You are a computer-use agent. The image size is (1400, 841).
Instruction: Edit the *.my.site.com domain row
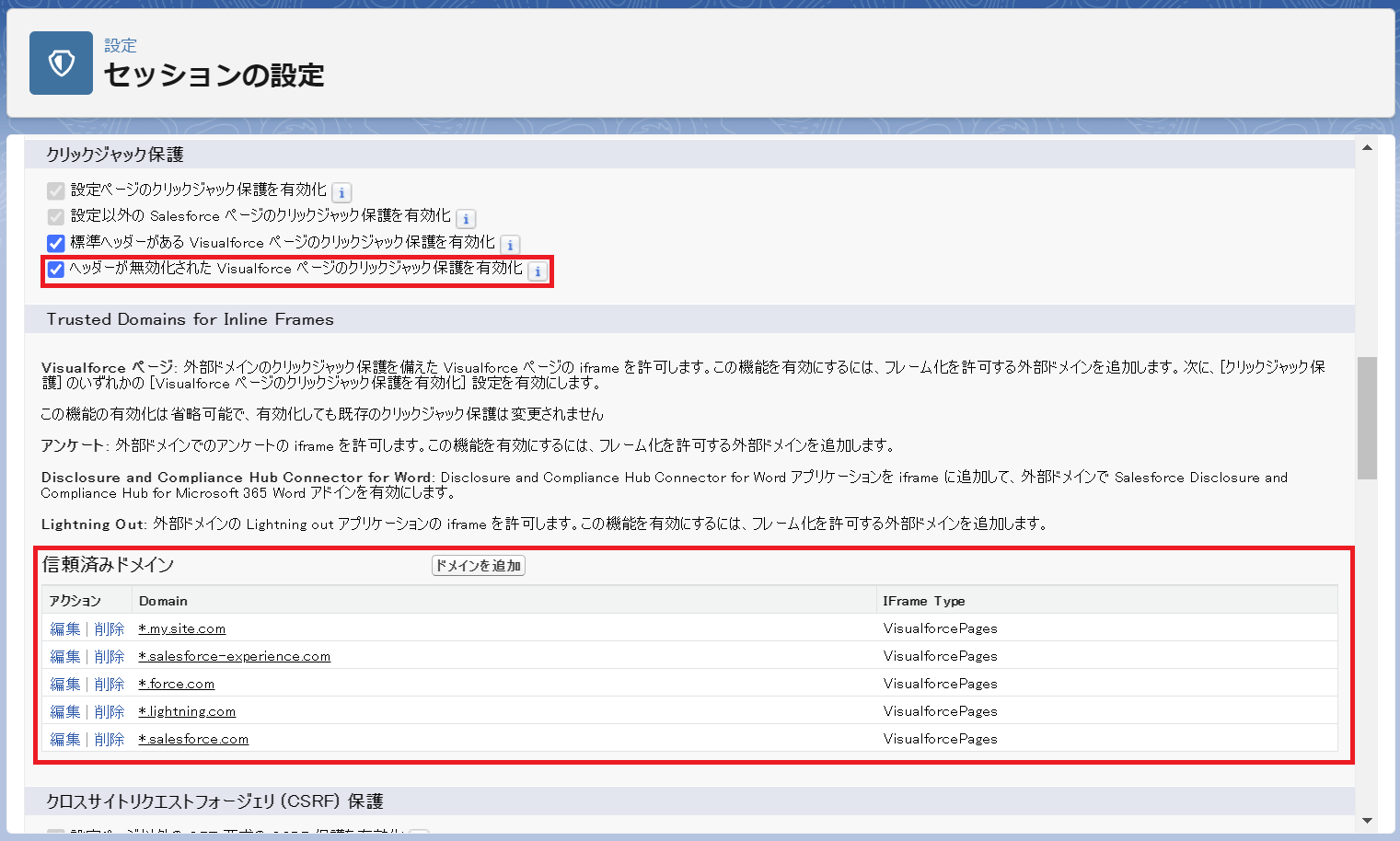65,629
